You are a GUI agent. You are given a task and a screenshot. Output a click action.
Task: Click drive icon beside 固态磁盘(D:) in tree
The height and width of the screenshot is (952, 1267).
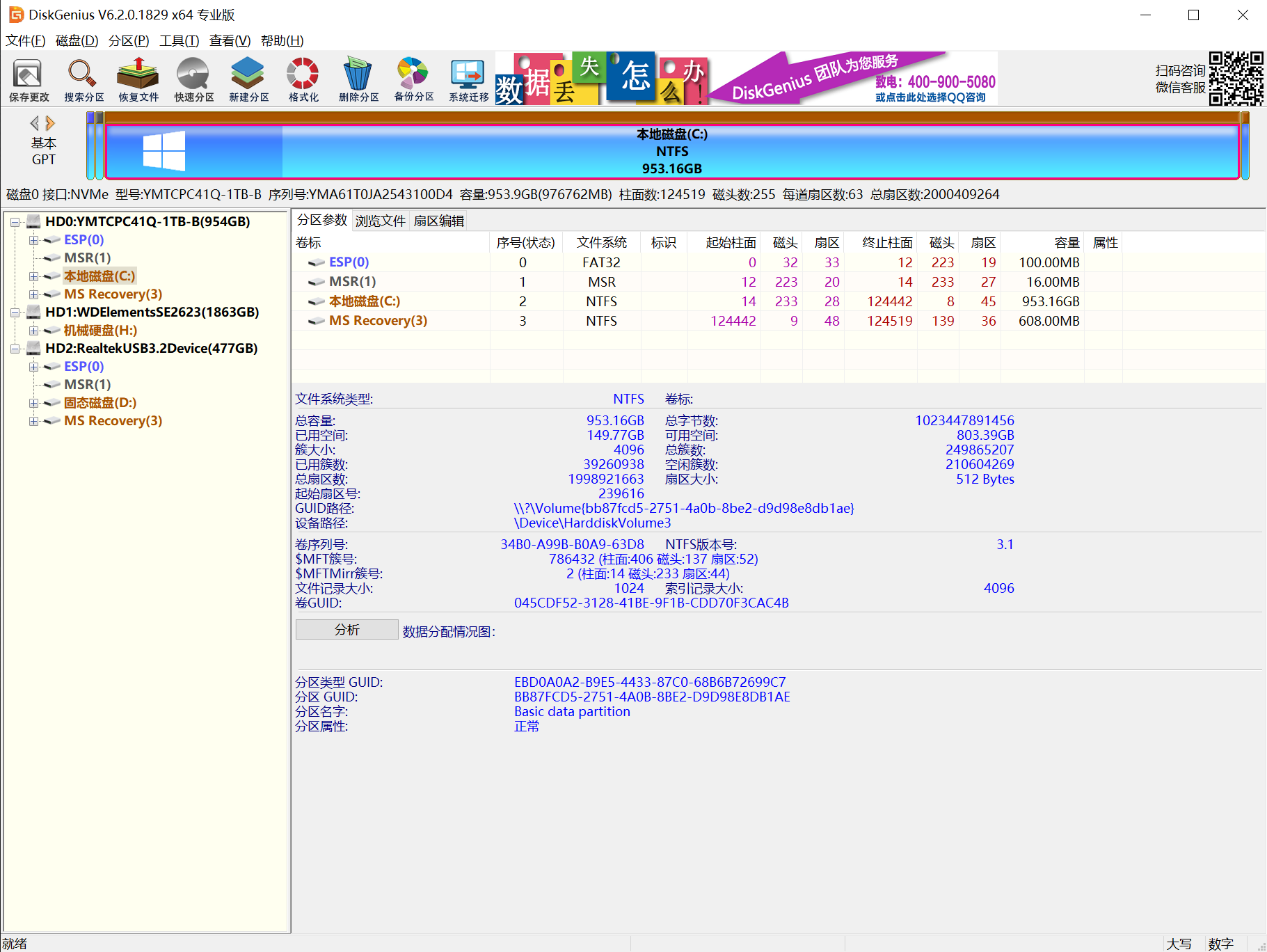(x=52, y=403)
